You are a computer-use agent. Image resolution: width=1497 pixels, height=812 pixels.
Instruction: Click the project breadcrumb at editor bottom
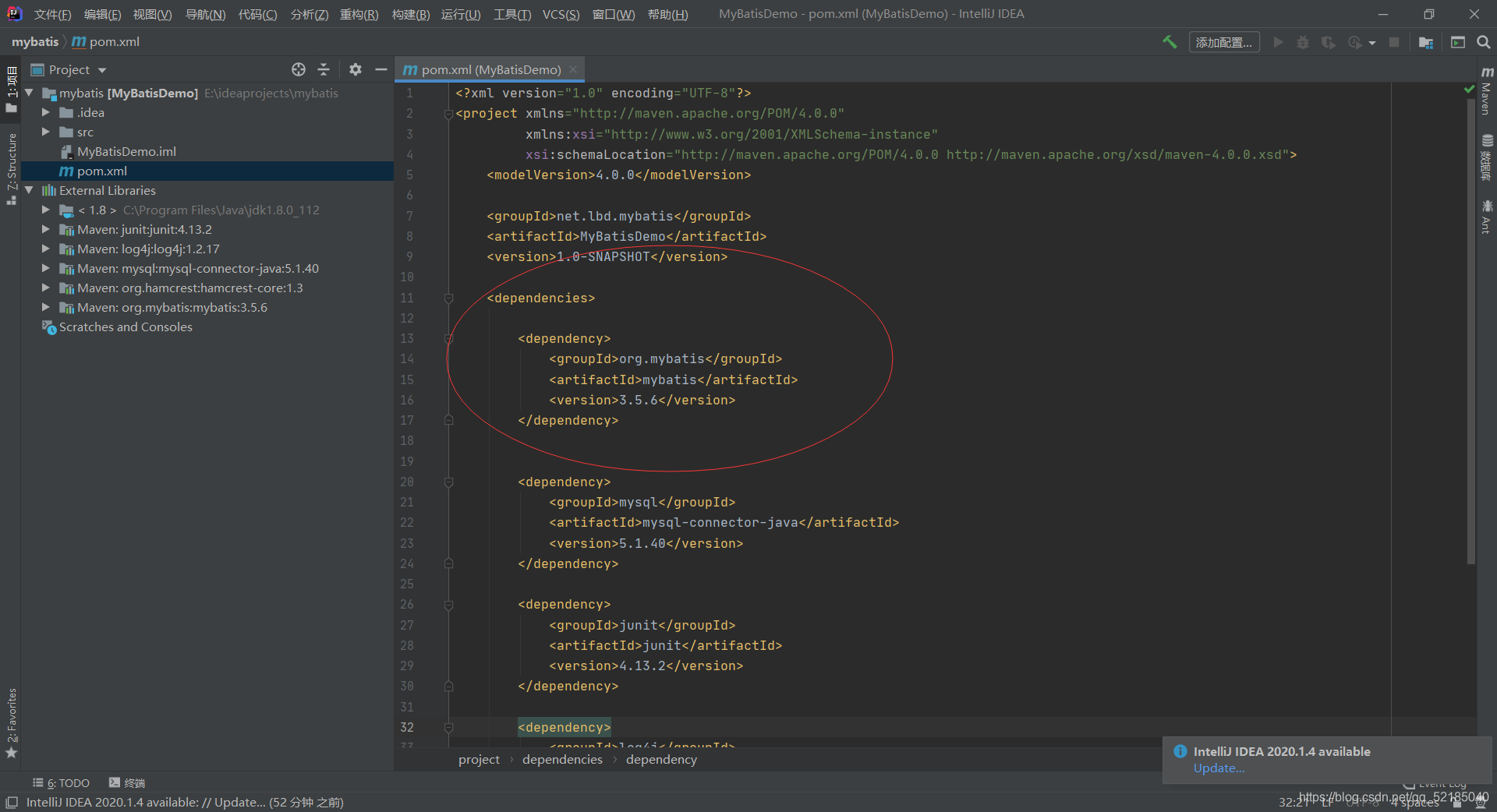479,760
